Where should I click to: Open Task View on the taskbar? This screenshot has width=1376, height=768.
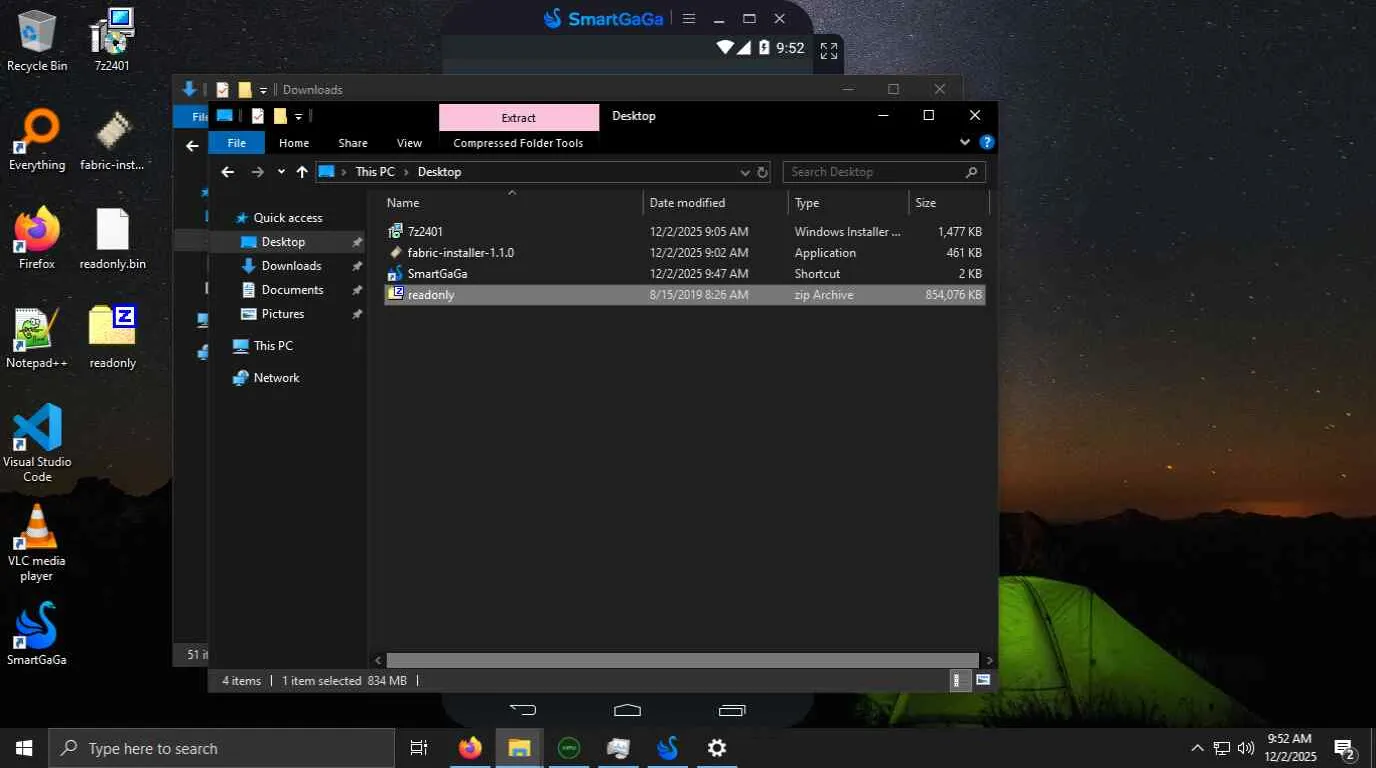(419, 748)
